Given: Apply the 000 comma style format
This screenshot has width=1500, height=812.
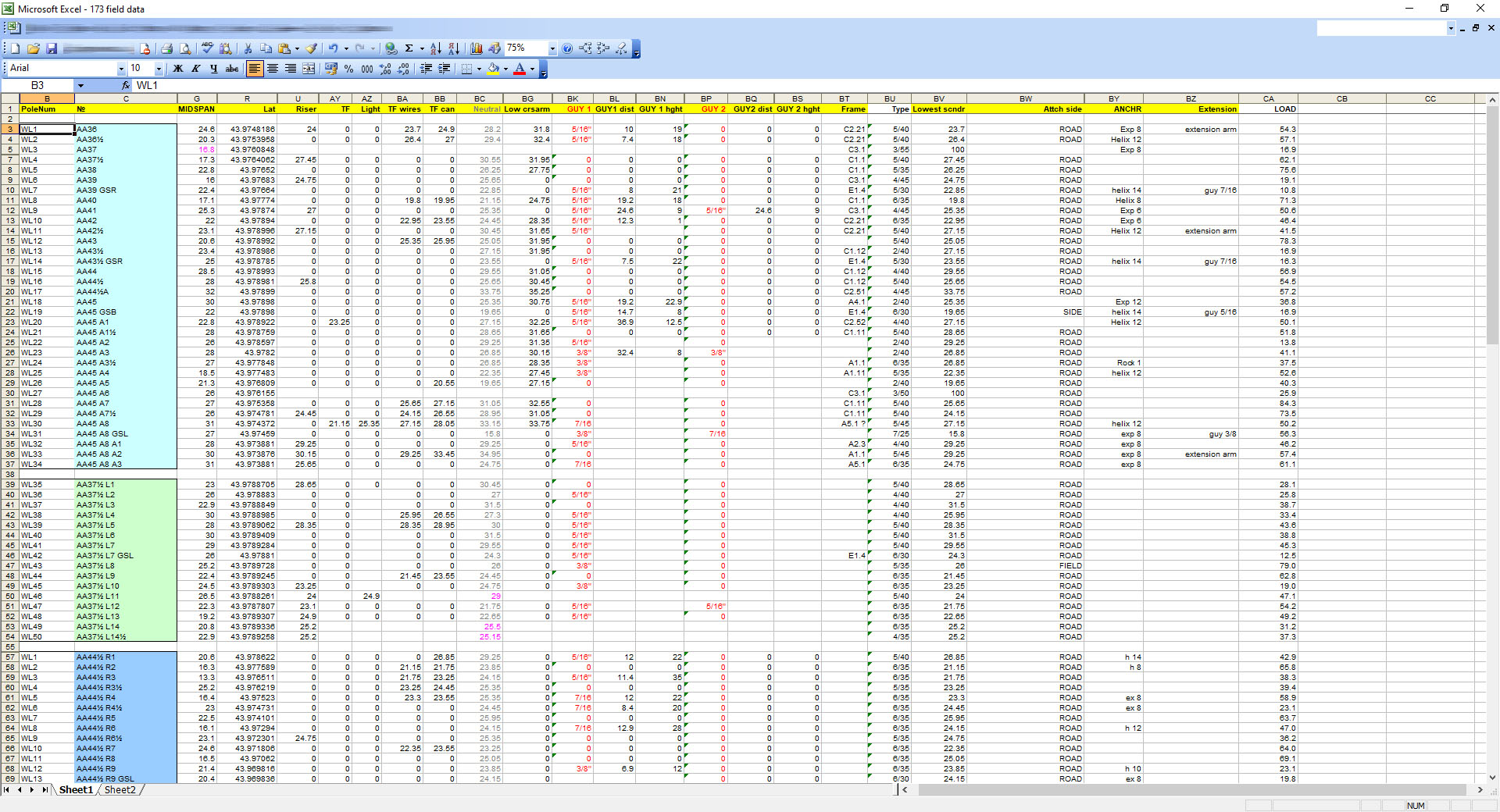Looking at the screenshot, I should [x=366, y=69].
